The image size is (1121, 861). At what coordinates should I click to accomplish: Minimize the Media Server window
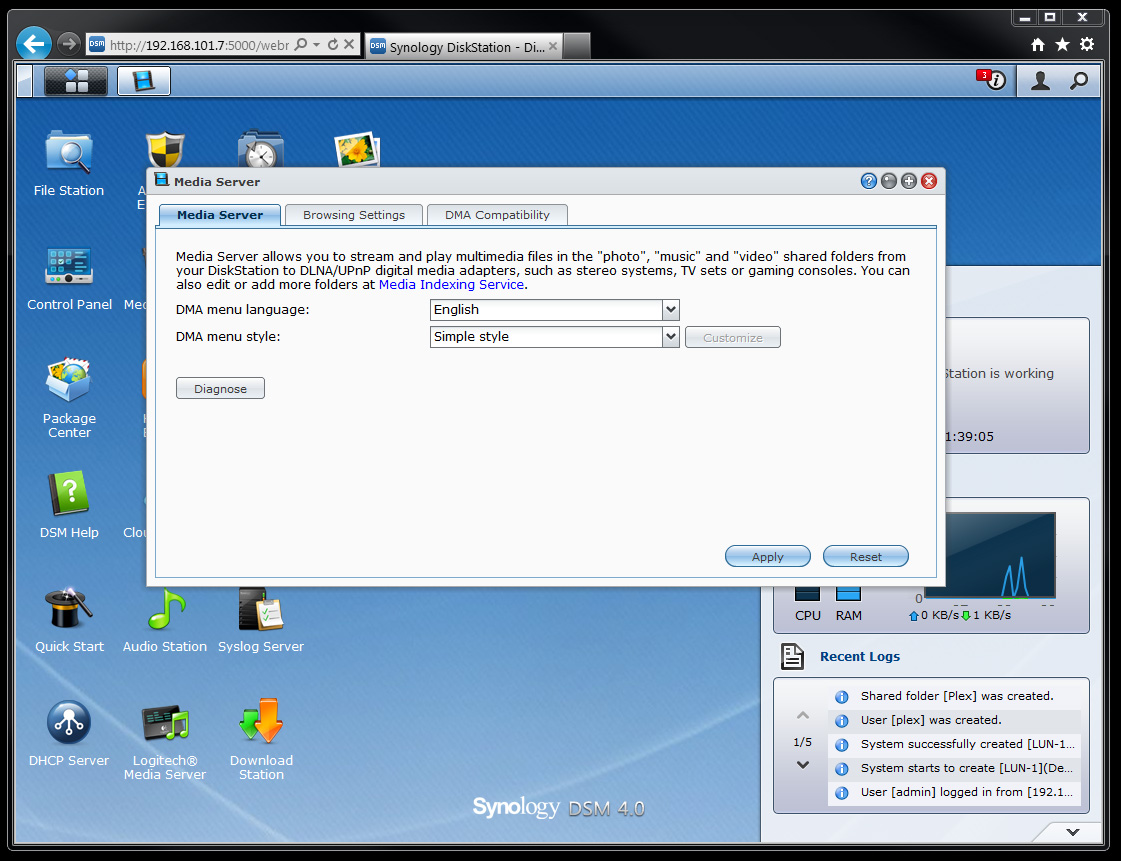click(x=889, y=181)
